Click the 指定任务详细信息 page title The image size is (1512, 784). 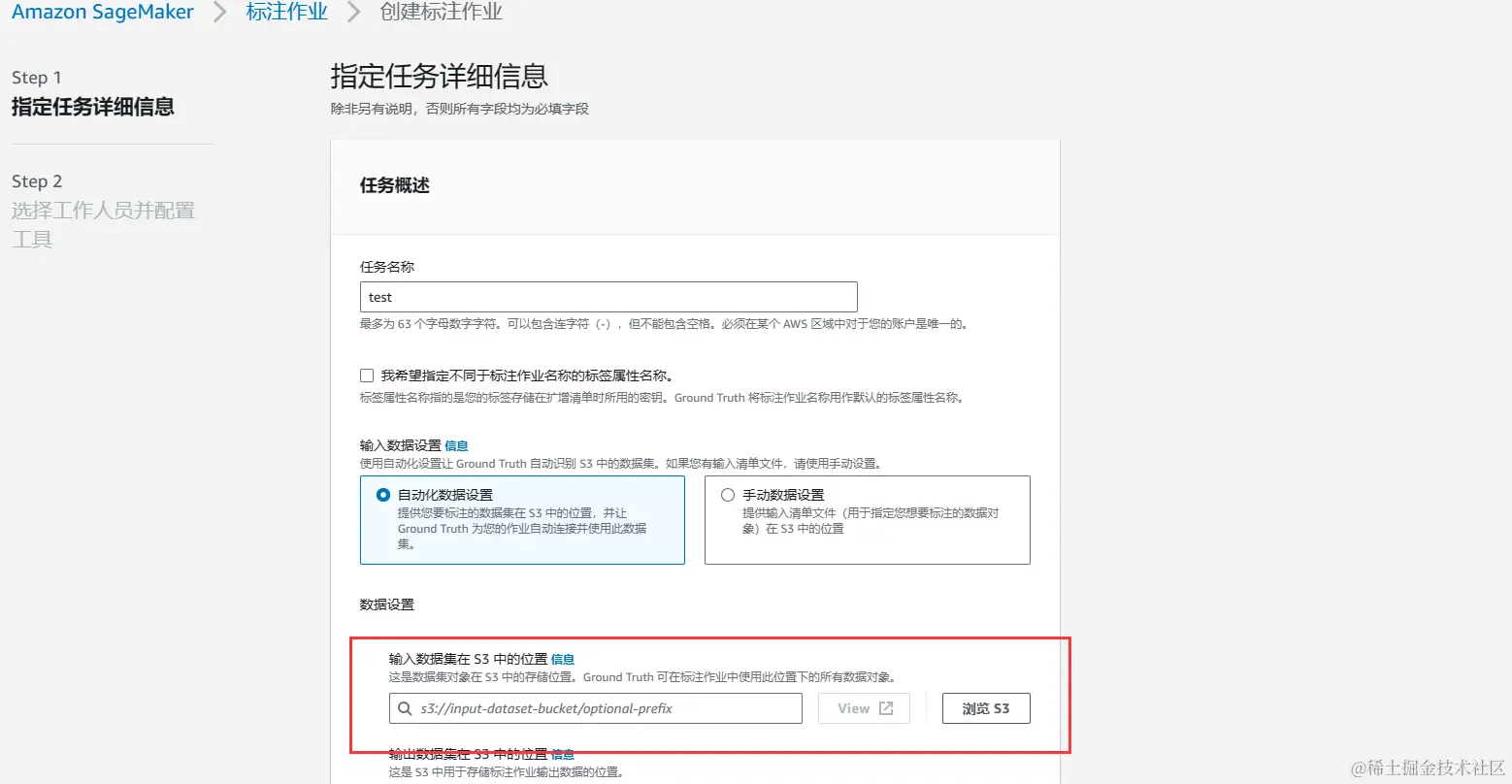tap(440, 76)
